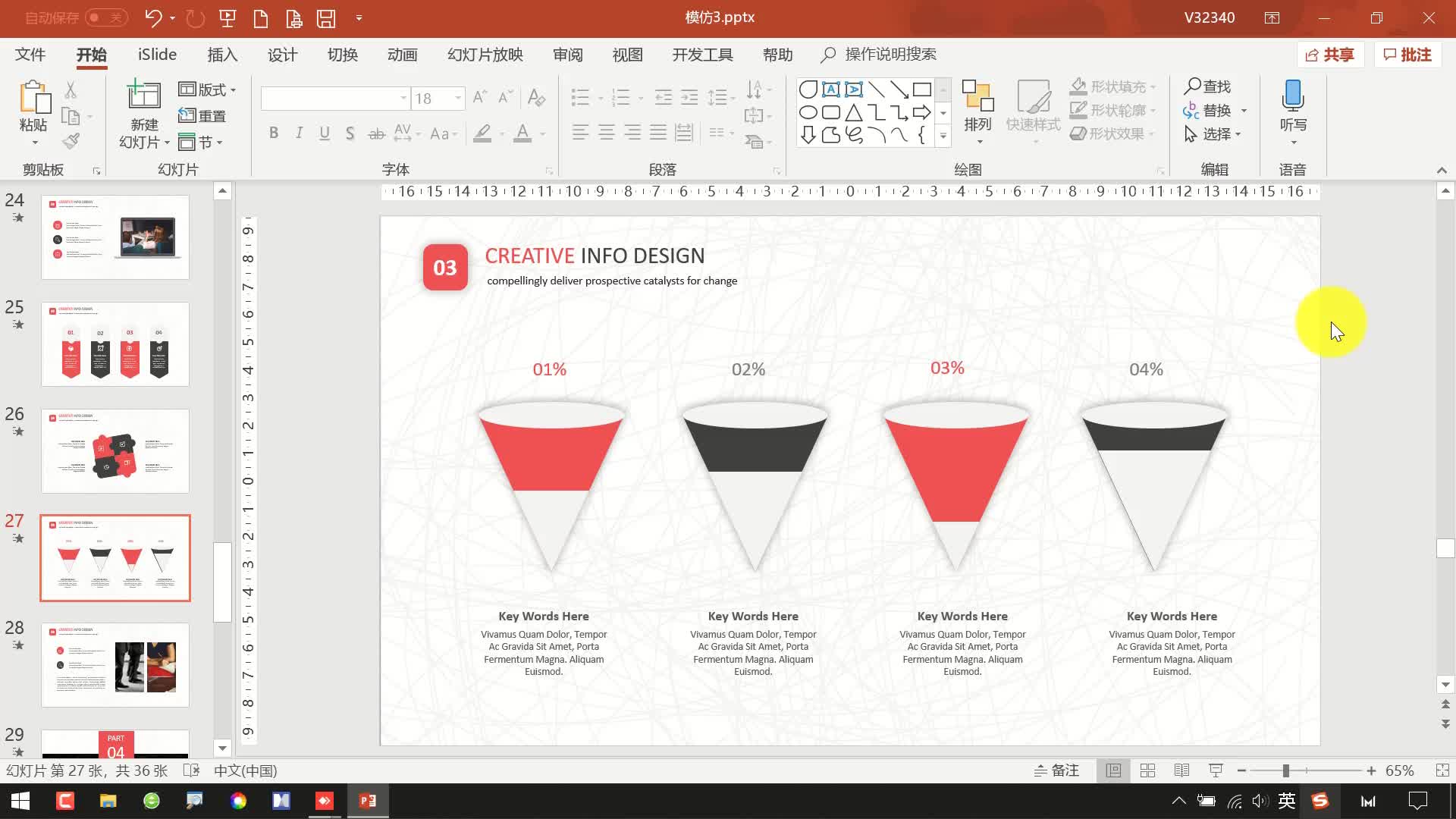Viewport: 1456px width, 819px height.
Task: Click the Slide Show view icon in status bar
Action: click(1216, 770)
